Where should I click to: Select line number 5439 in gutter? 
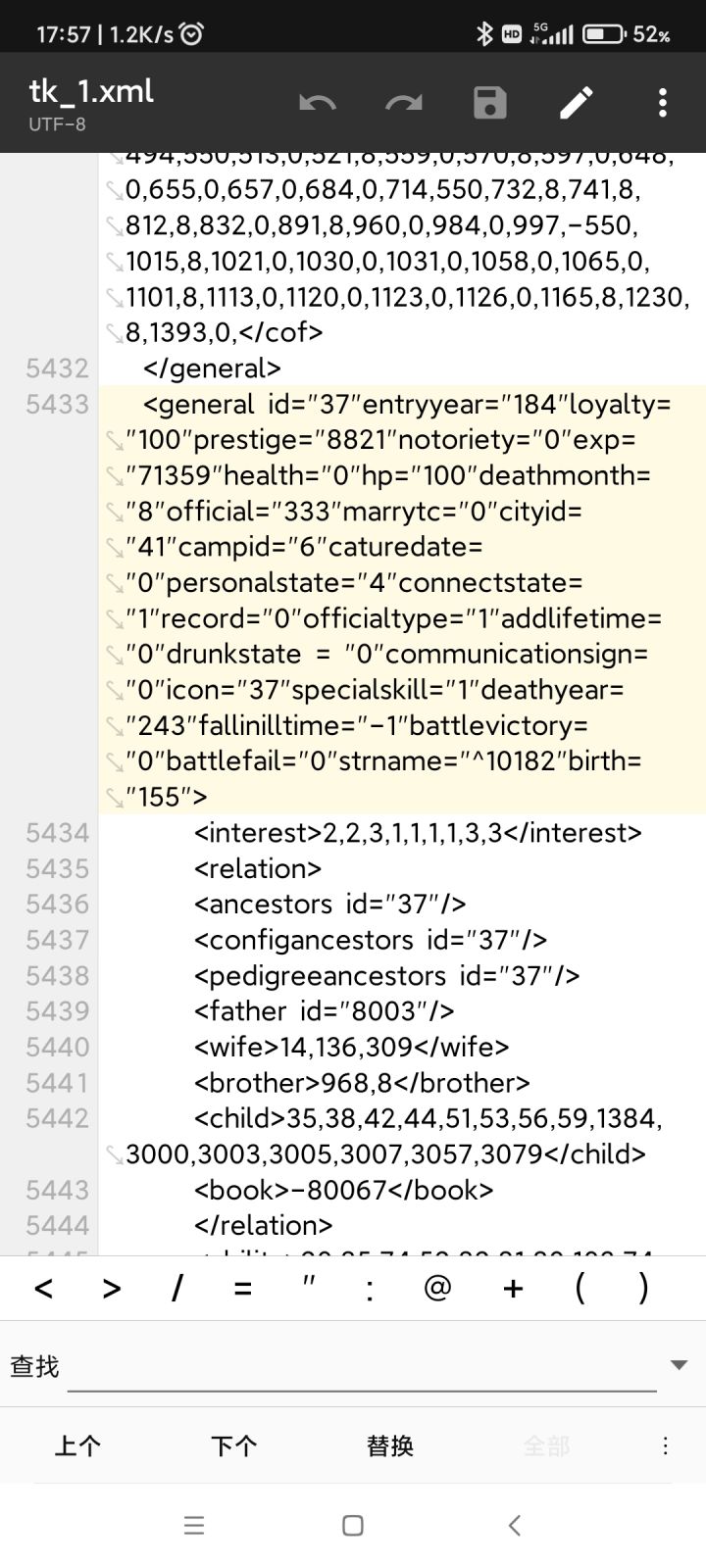(x=58, y=1011)
